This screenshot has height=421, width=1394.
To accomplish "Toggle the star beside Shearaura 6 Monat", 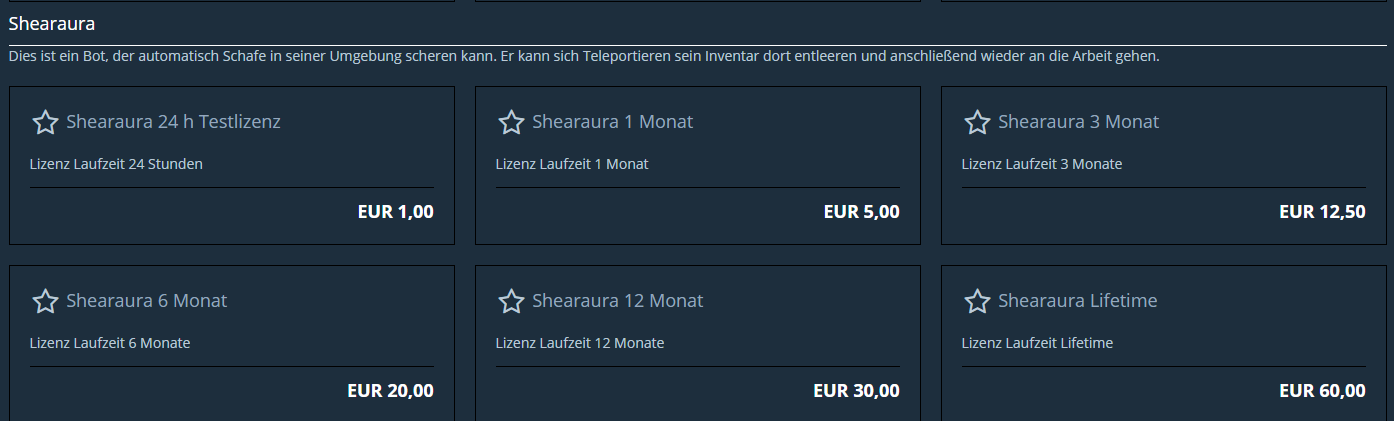I will [x=45, y=301].
